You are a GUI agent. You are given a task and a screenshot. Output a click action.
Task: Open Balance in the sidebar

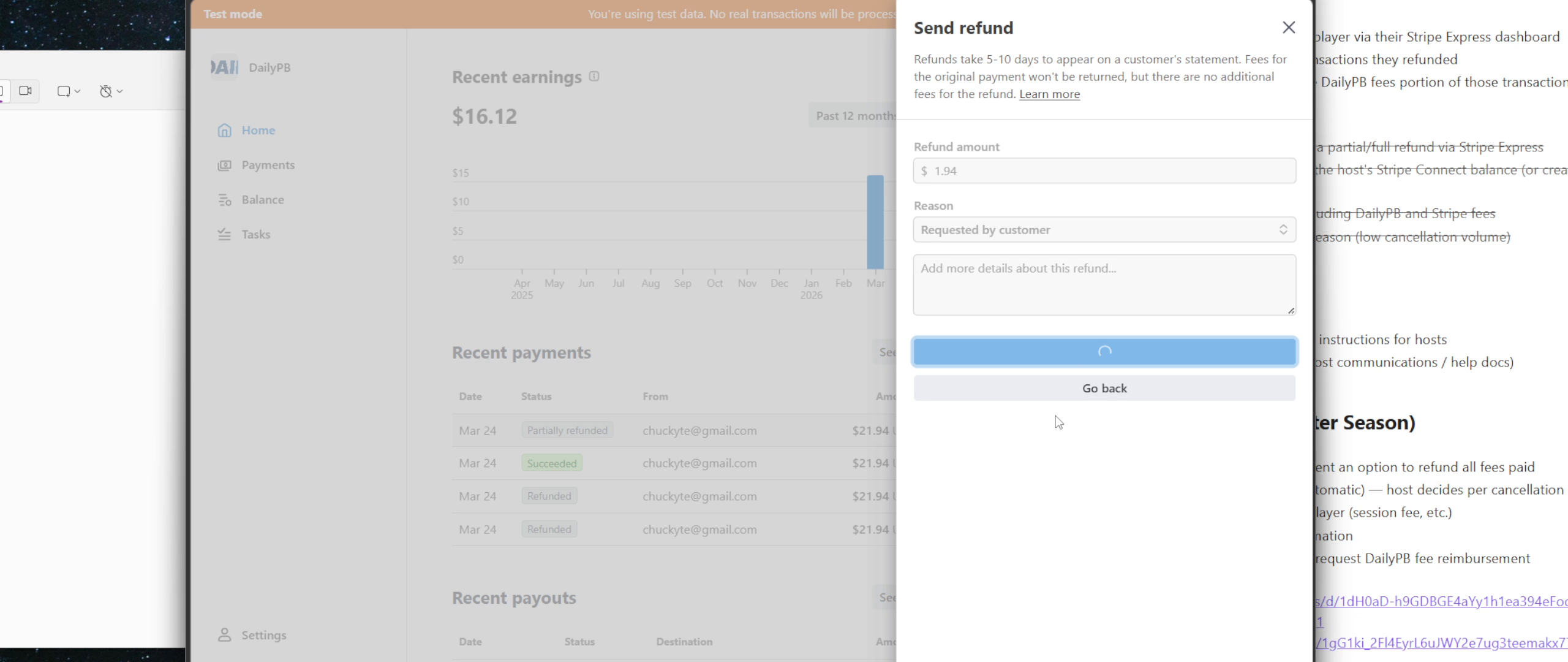[x=262, y=200]
